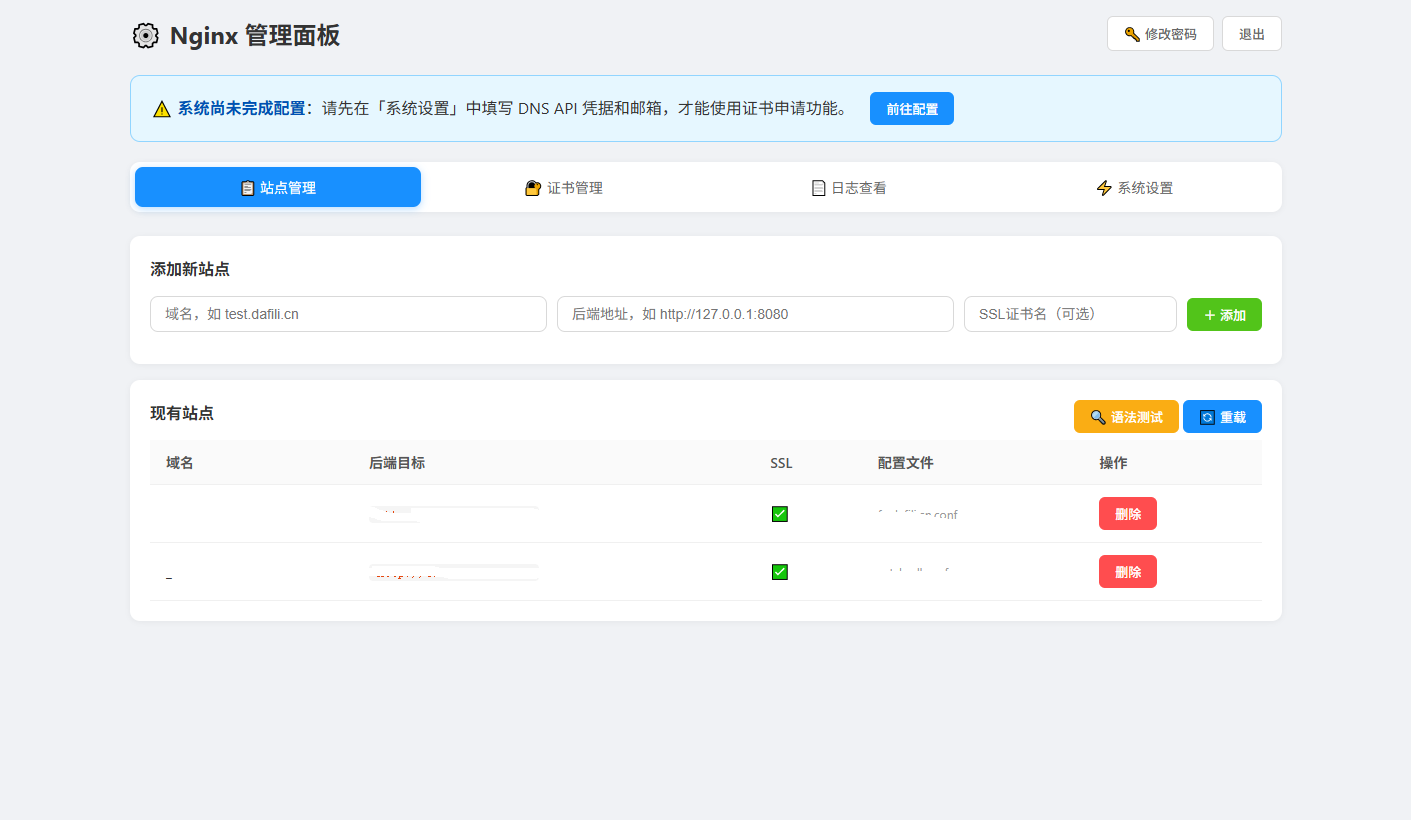This screenshot has width=1411, height=820.
Task: Click the 退出 logout button
Action: pos(1252,34)
